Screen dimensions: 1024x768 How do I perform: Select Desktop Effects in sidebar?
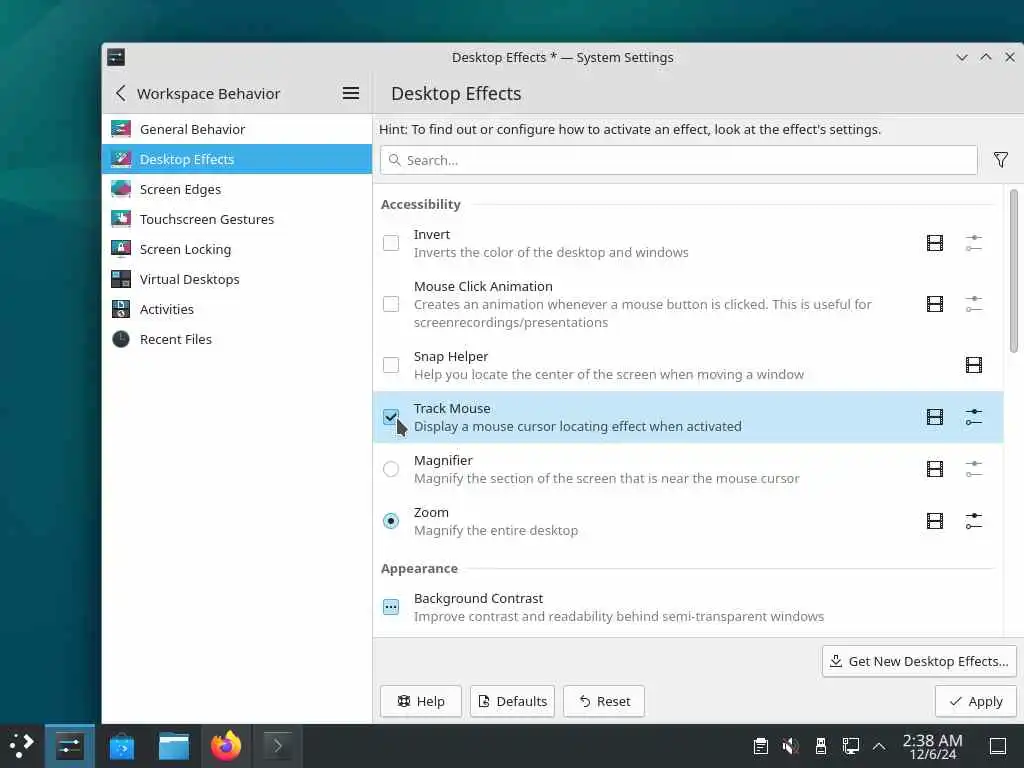click(x=236, y=159)
